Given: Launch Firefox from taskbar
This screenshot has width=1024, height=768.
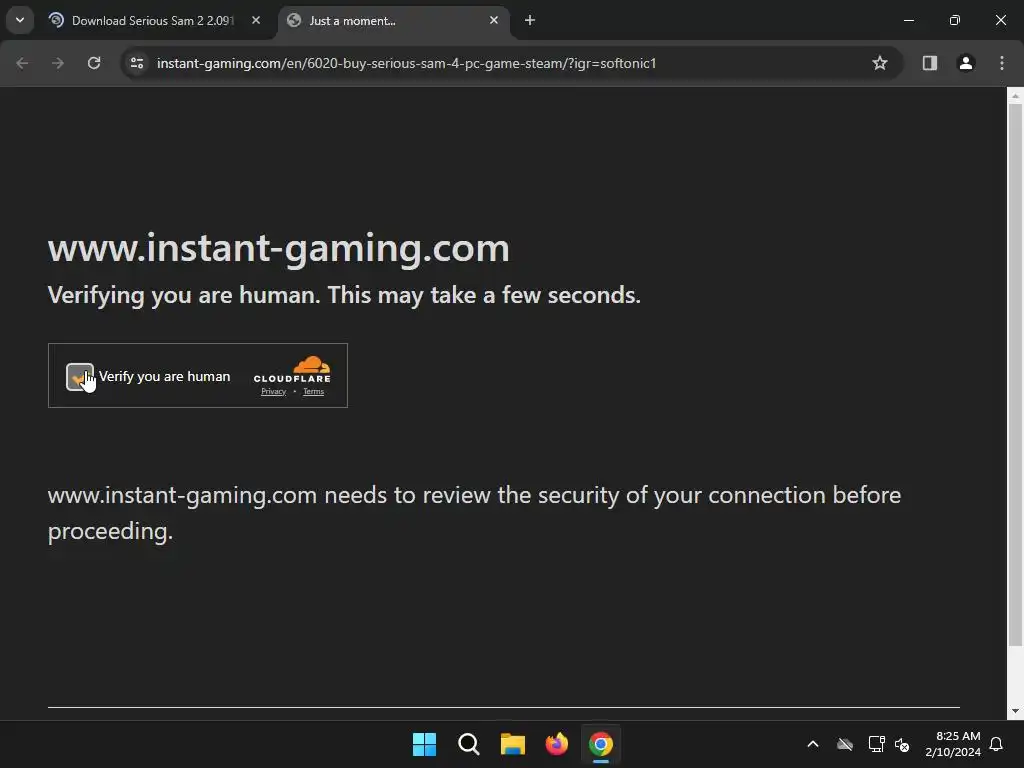Looking at the screenshot, I should pos(556,744).
